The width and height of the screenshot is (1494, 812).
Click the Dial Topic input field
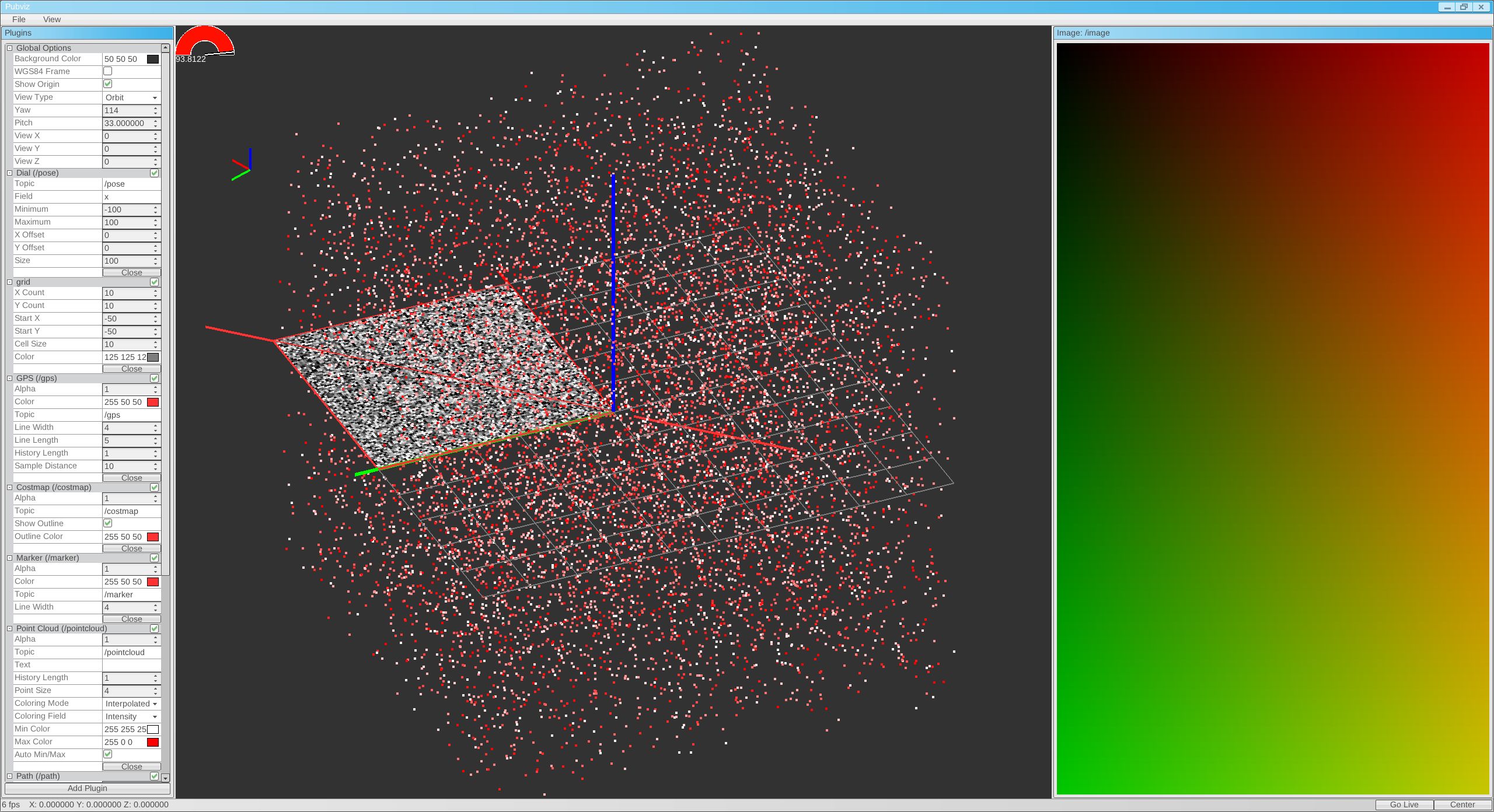click(131, 184)
